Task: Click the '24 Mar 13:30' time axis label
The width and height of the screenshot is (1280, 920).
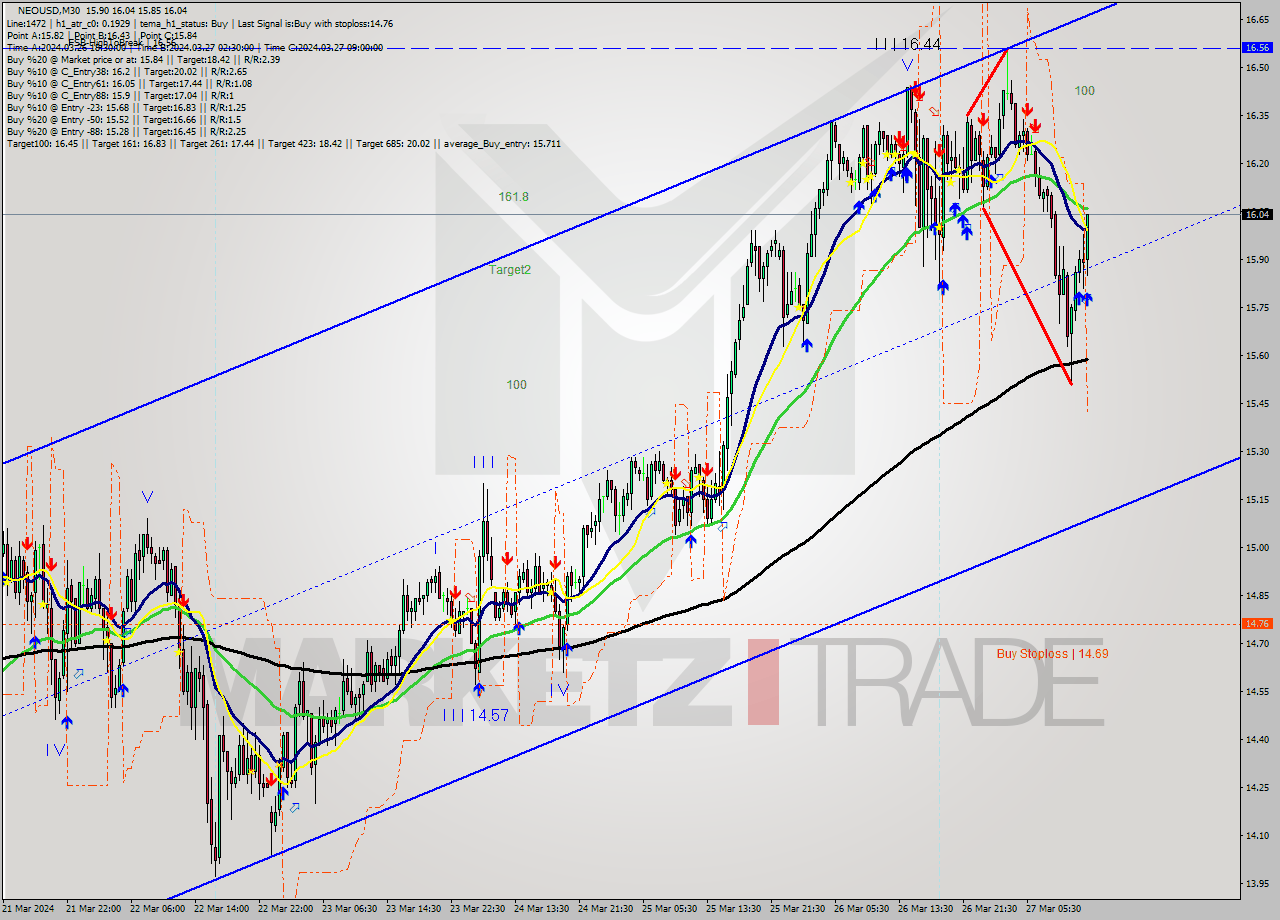Action: [541, 909]
